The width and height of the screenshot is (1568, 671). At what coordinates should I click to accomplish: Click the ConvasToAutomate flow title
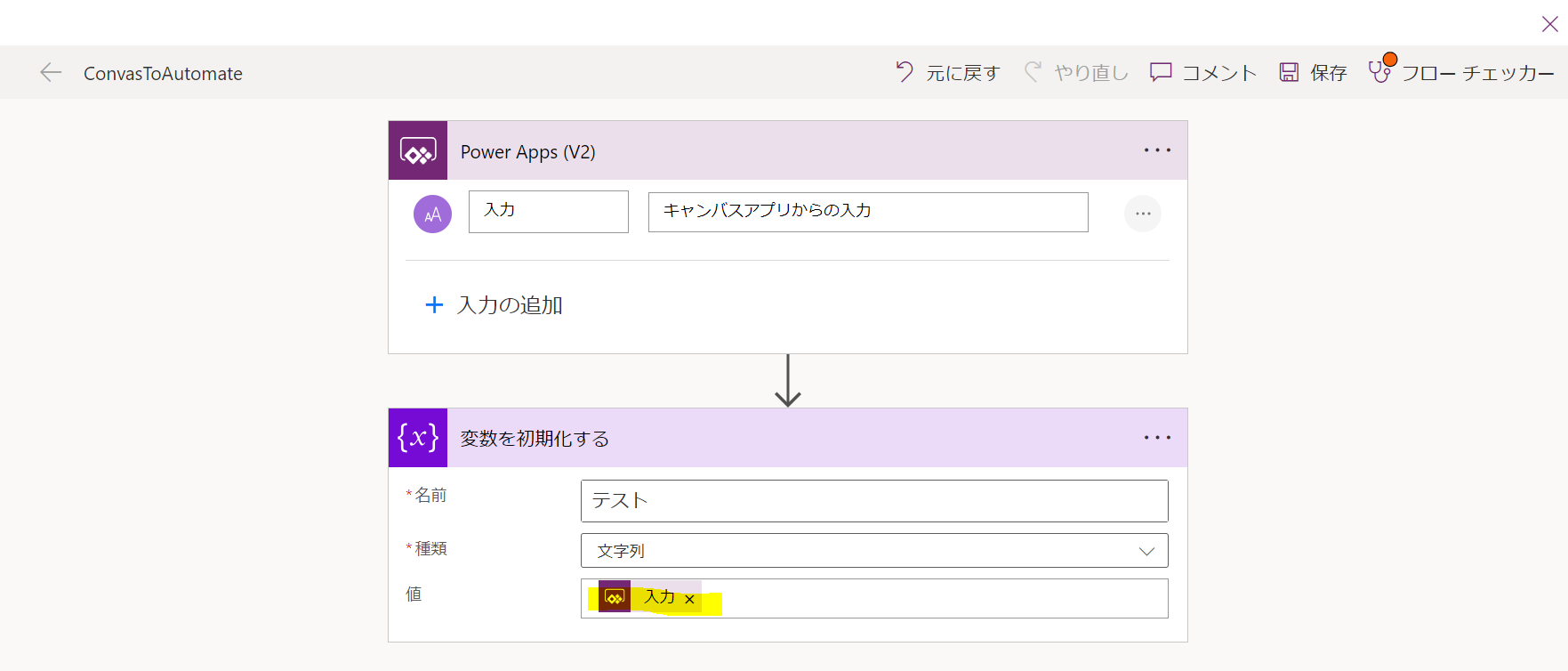click(x=163, y=74)
